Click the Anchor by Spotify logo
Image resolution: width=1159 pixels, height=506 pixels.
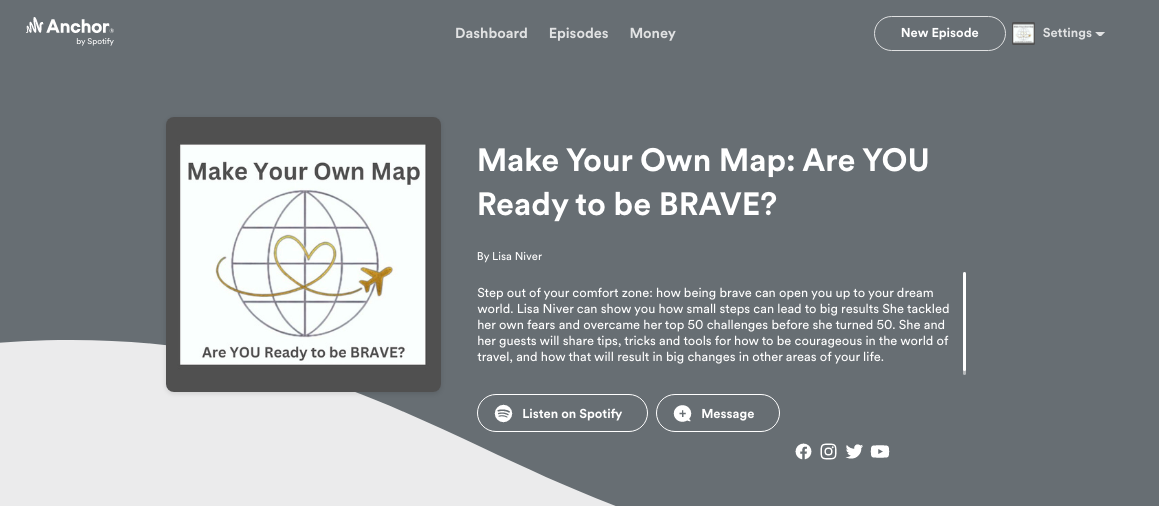point(70,31)
